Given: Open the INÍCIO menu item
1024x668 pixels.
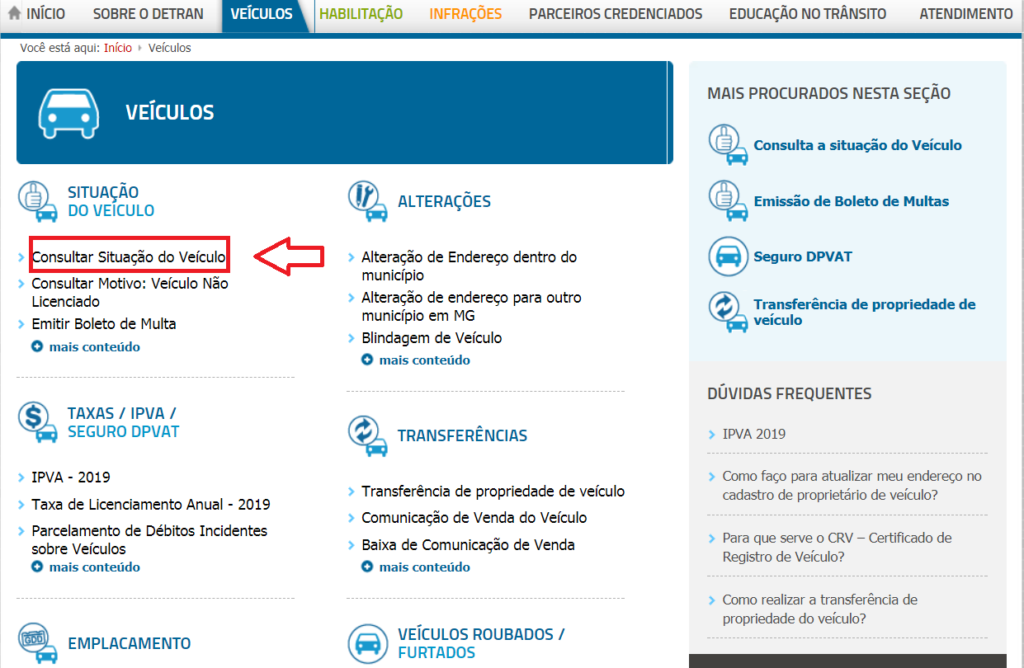Looking at the screenshot, I should (45, 13).
